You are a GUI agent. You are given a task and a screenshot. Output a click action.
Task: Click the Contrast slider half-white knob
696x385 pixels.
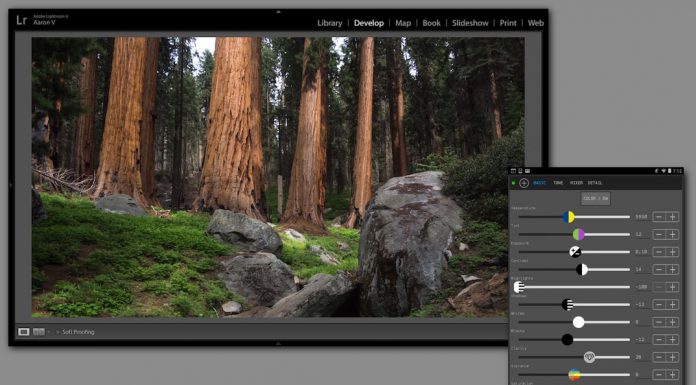coord(582,269)
